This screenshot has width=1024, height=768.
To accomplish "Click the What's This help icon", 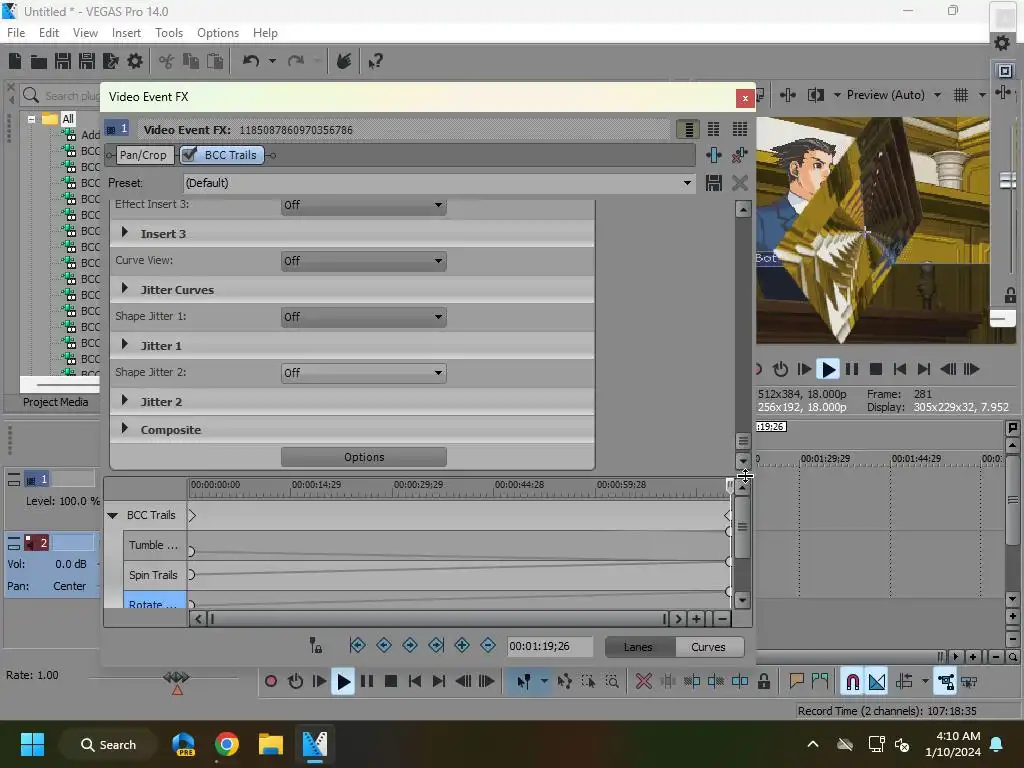I will click(375, 61).
